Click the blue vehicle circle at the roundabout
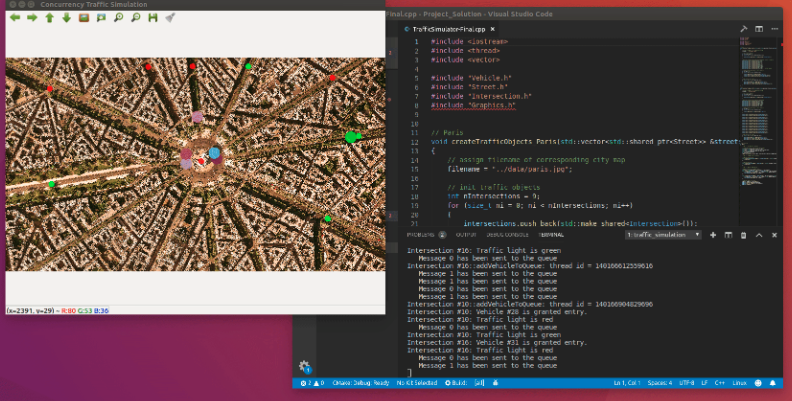Screen dimensions: 792x401 pyautogui.click(x=214, y=153)
